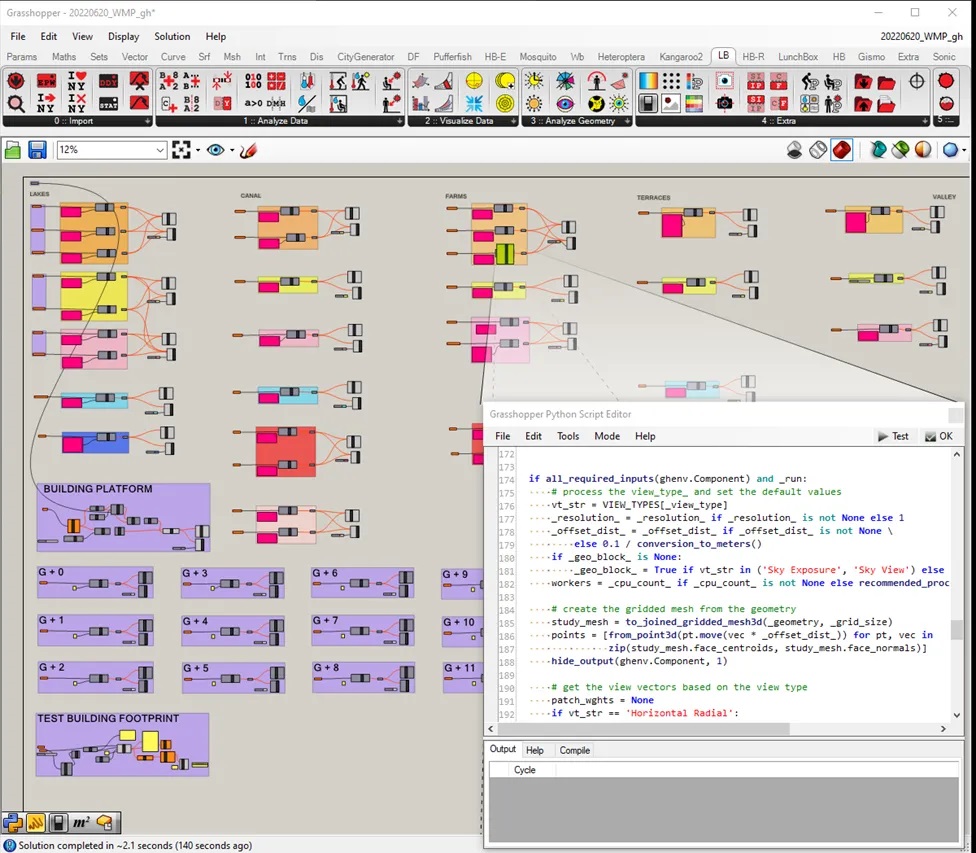This screenshot has height=853, width=976.
Task: Click the zoom extents icon
Action: [181, 150]
